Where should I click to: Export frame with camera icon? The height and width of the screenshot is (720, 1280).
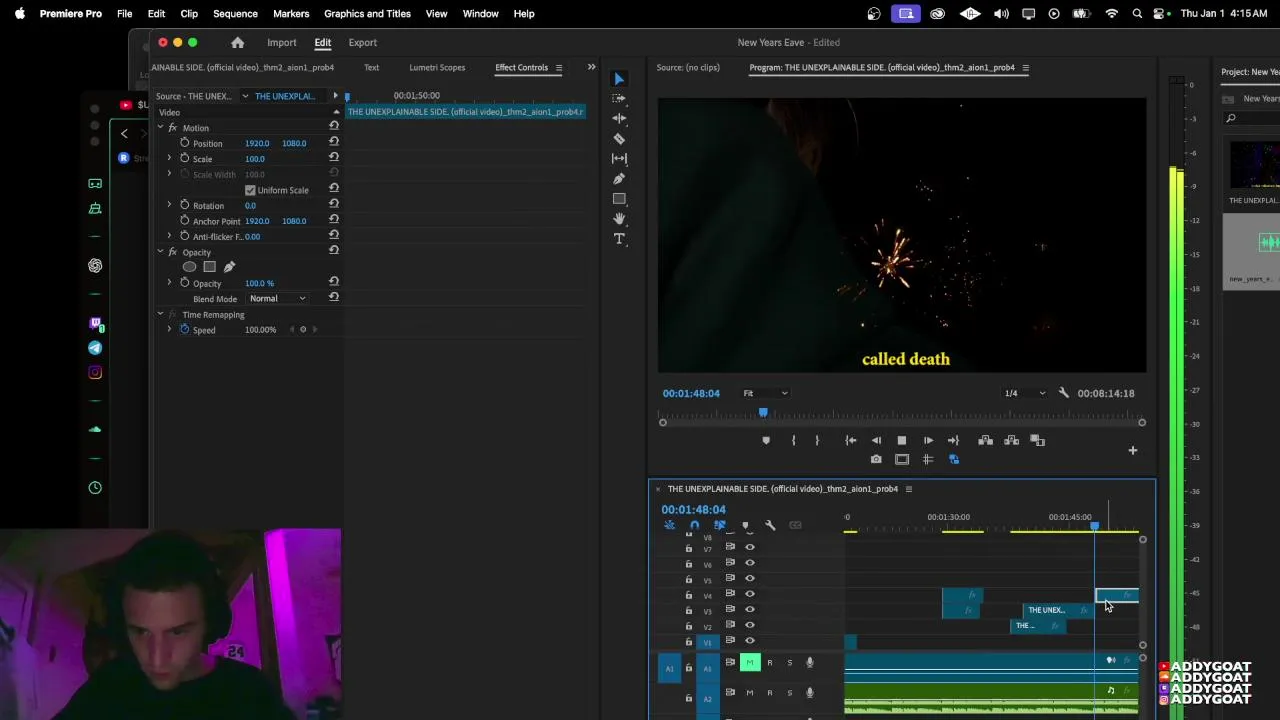pyautogui.click(x=876, y=459)
